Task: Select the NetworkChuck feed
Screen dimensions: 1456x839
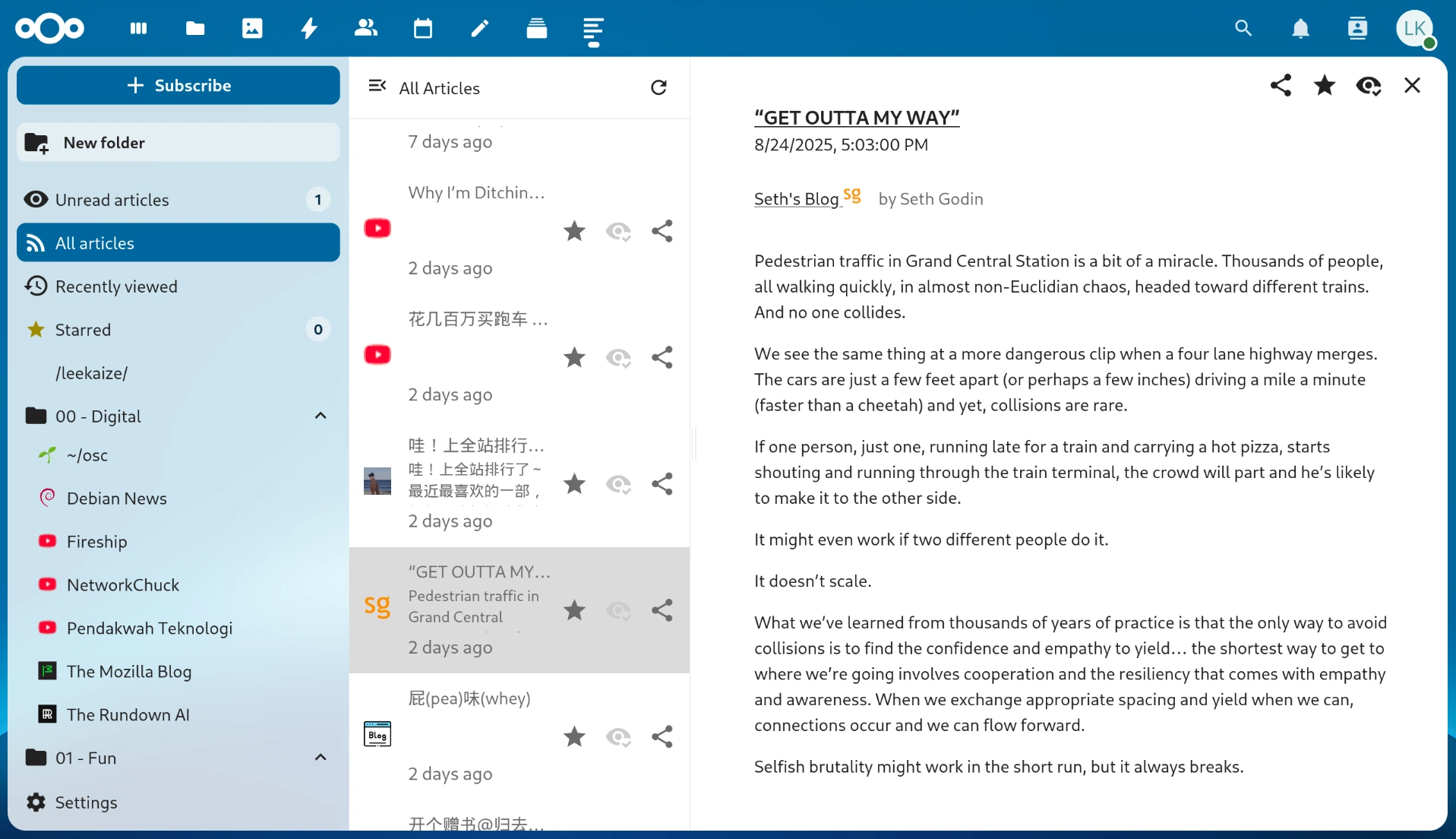Action: [184, 585]
